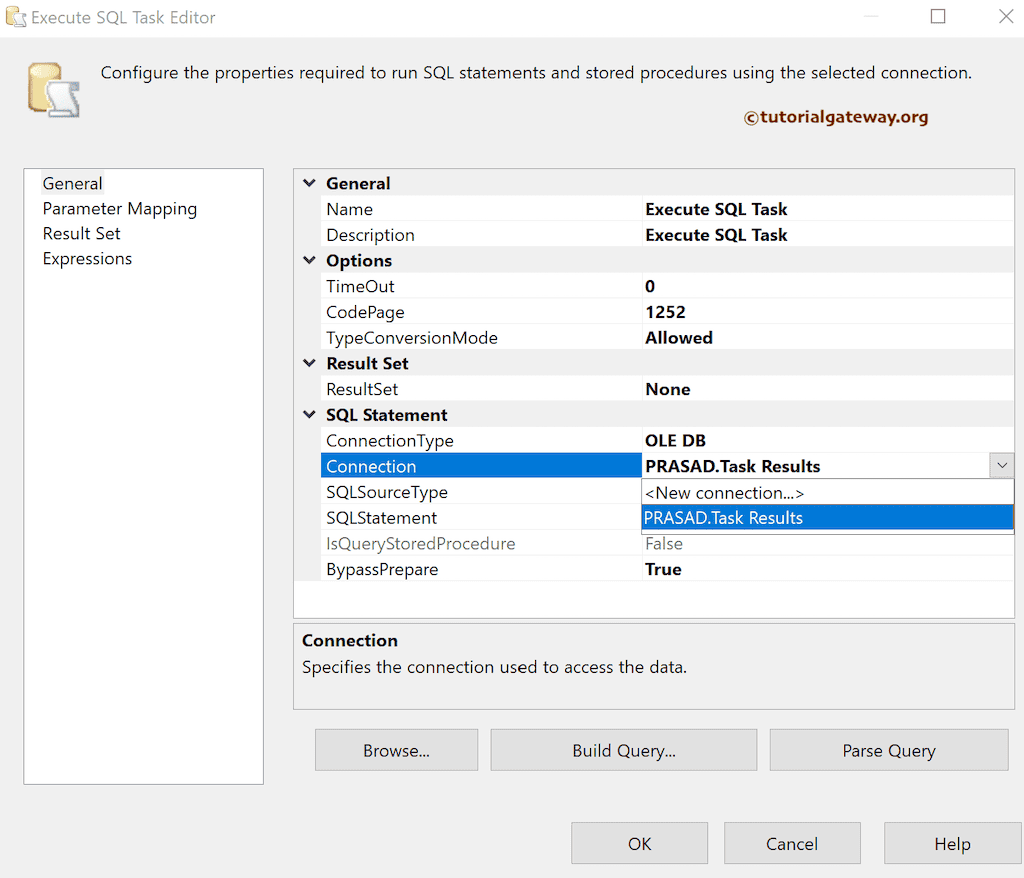
Task: Click the Browse... button
Action: pyautogui.click(x=396, y=750)
